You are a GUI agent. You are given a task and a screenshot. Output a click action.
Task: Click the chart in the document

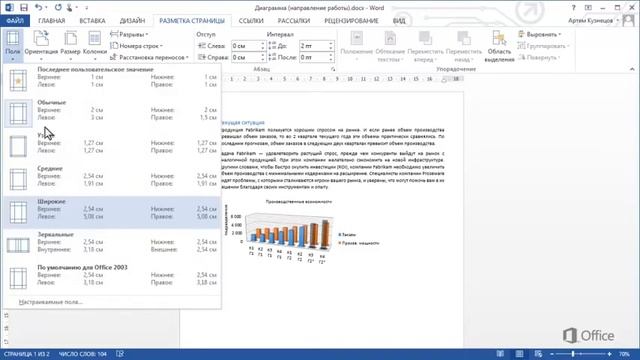301,231
